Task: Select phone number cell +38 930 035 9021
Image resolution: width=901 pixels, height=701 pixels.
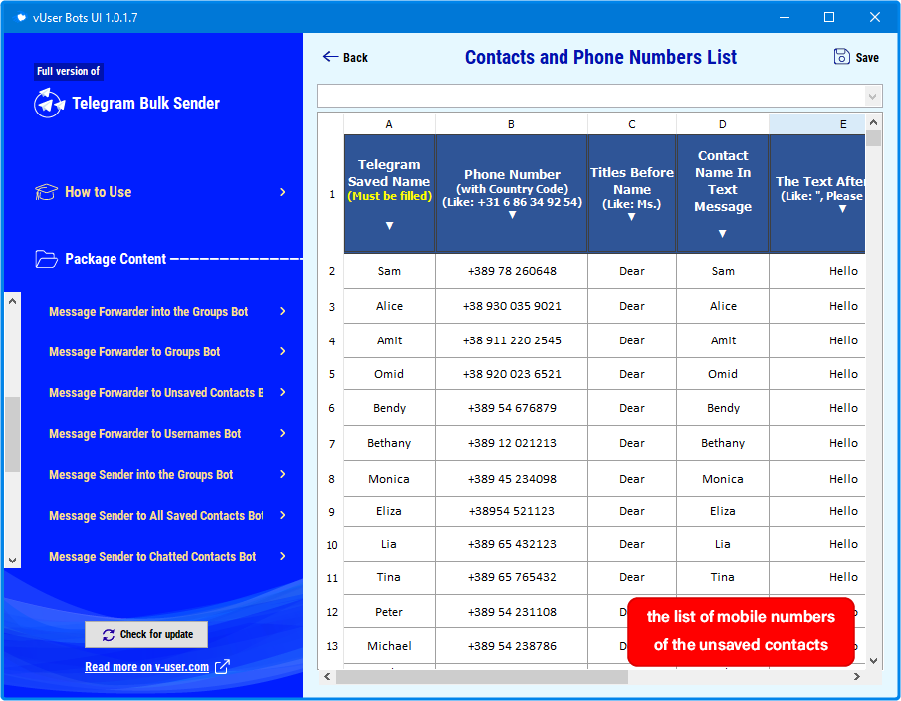Action: point(511,306)
